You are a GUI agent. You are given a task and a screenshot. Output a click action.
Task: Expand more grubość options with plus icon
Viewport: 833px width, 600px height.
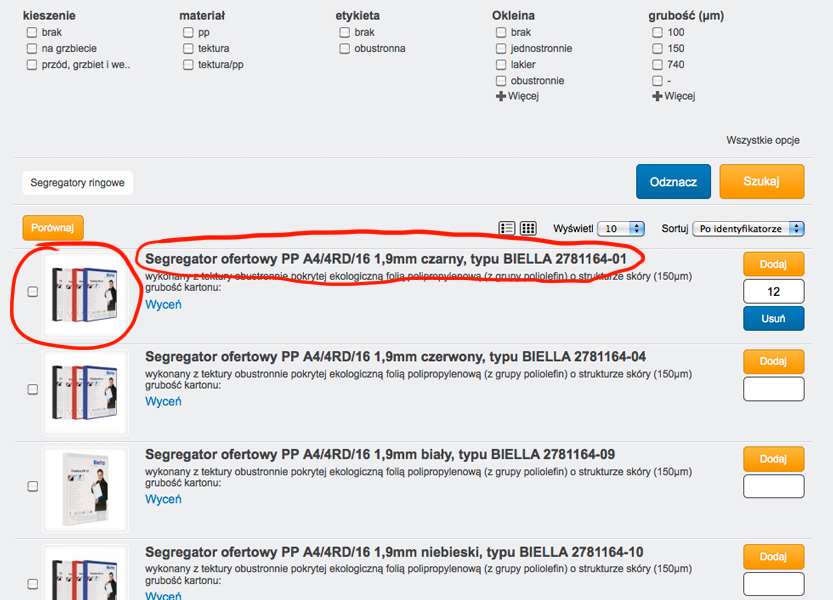[x=657, y=96]
